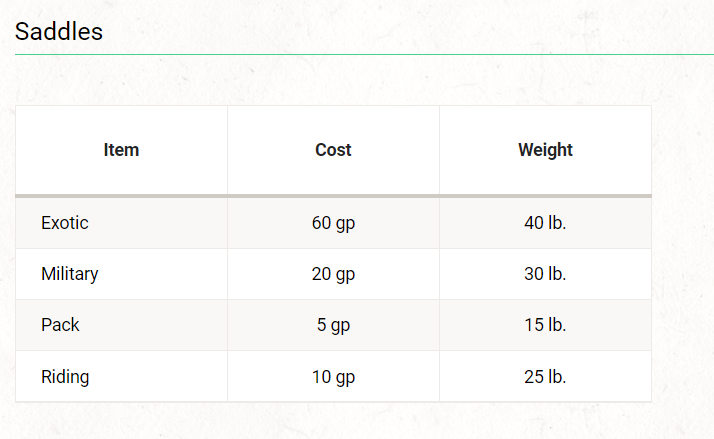The height and width of the screenshot is (439, 714).
Task: Select the Riding saddle item cell
Action: click(x=65, y=377)
